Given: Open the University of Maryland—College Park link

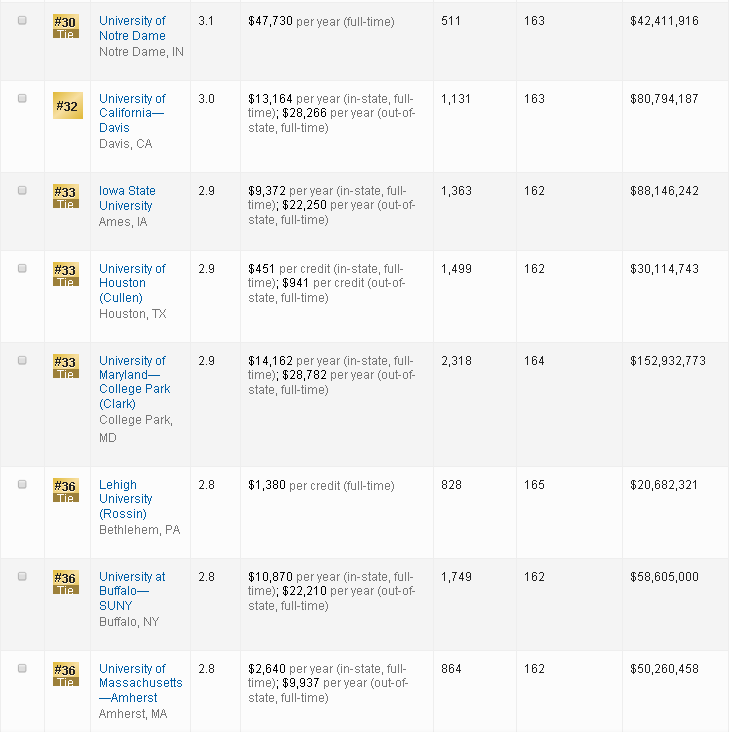Looking at the screenshot, I should pos(134,382).
